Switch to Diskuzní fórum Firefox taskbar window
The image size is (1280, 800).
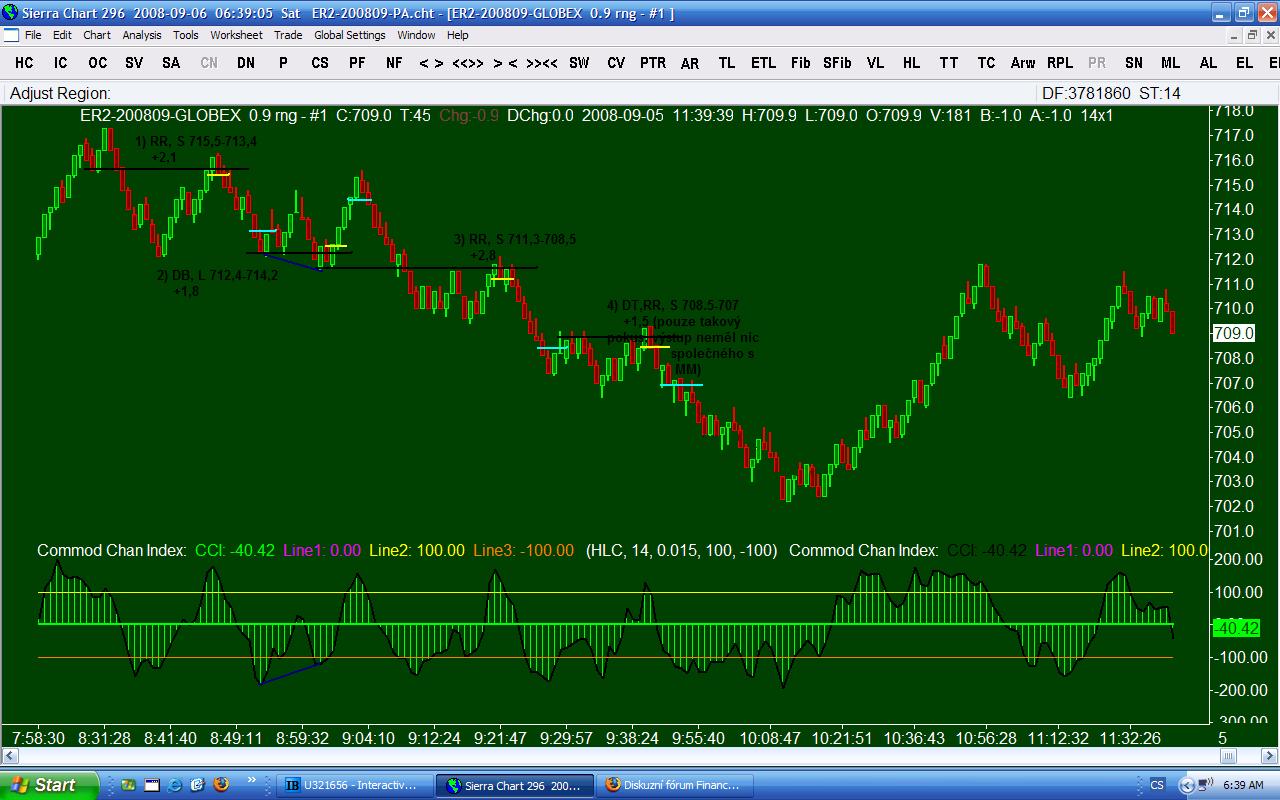[x=673, y=785]
